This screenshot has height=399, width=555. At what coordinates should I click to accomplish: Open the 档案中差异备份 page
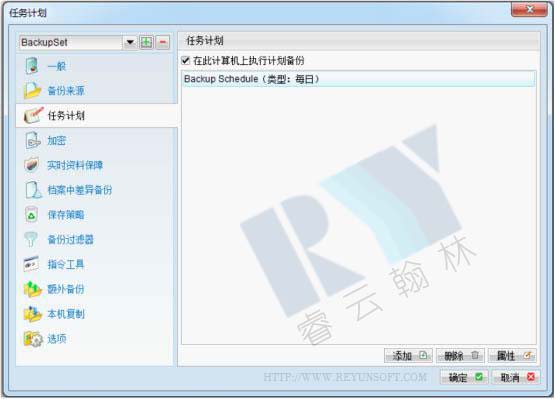[x=80, y=190]
